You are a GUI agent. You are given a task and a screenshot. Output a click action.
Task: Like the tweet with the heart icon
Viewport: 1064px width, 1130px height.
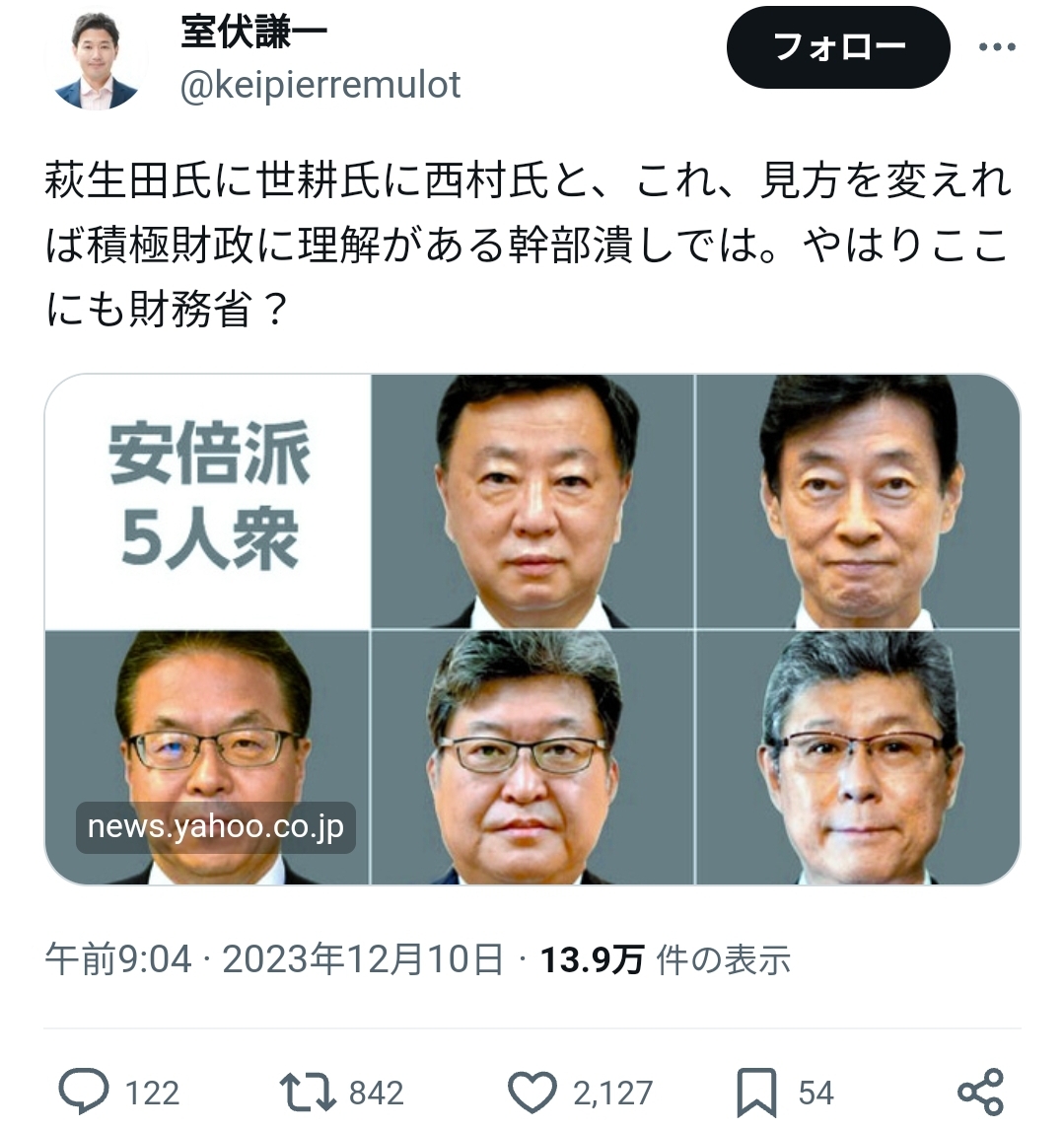coord(532,1092)
